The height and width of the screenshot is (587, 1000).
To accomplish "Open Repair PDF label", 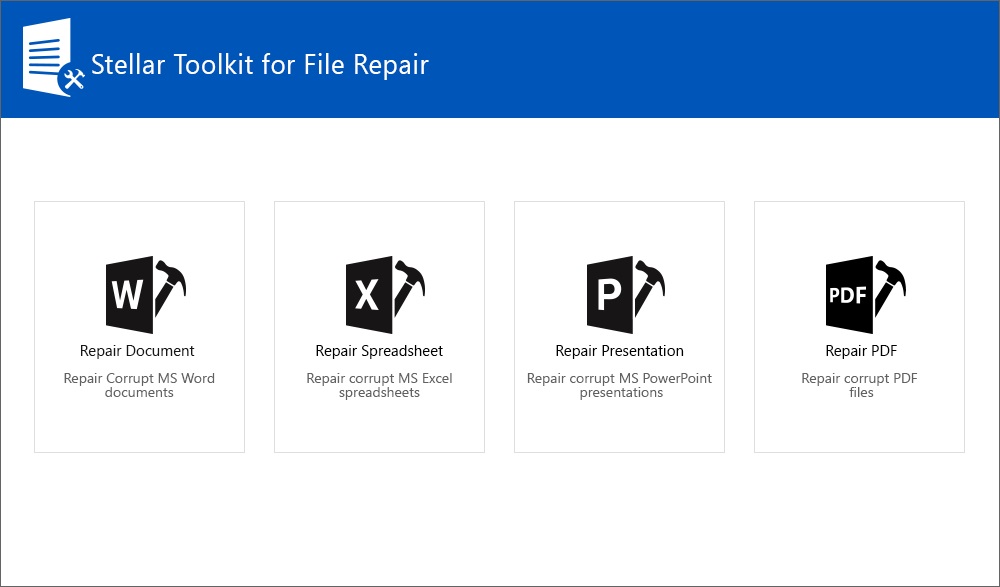I will coord(861,351).
